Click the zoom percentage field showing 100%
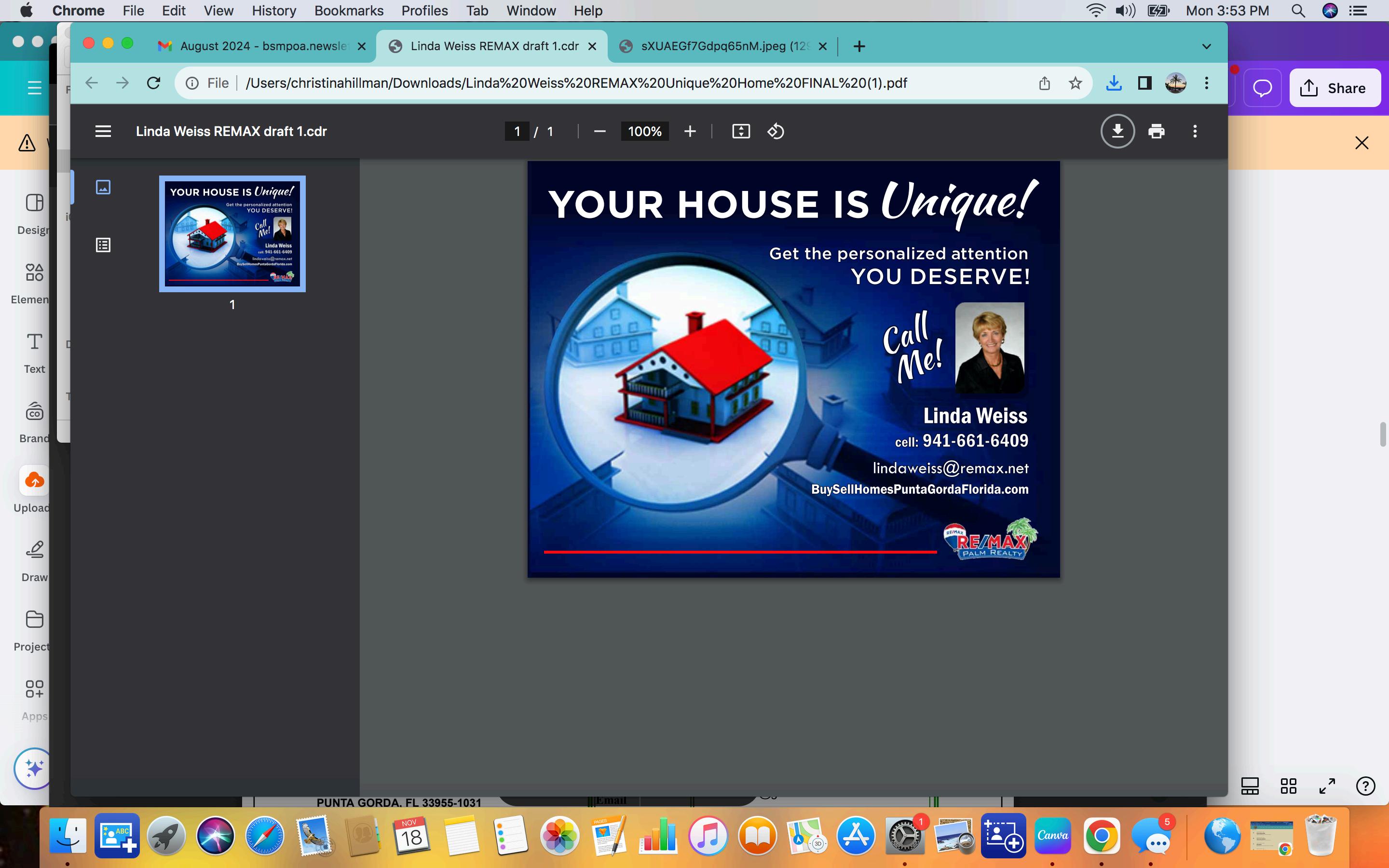The image size is (1389, 868). [x=644, y=132]
